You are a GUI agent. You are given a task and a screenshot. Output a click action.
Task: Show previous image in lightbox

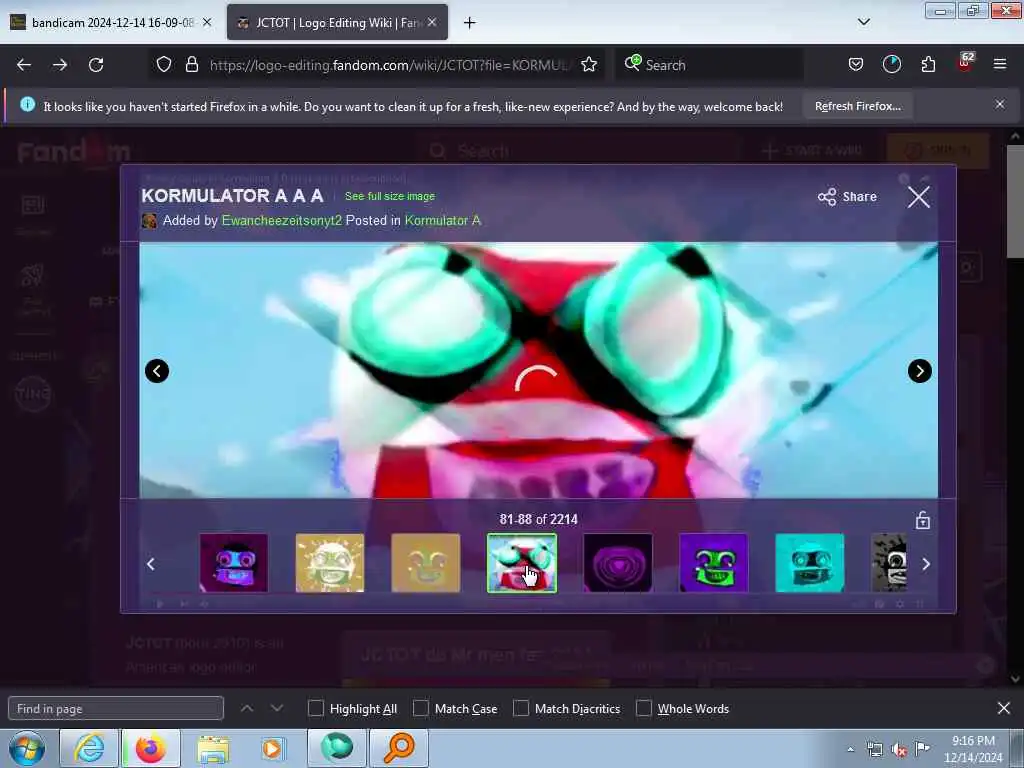click(157, 371)
